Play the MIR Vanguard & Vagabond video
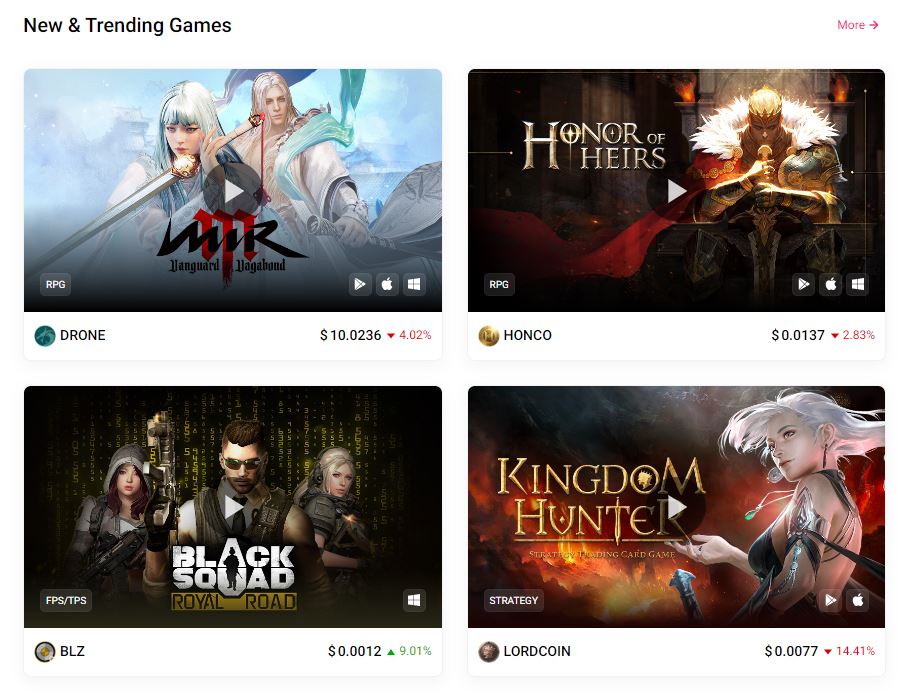This screenshot has width=908, height=700. [x=233, y=190]
